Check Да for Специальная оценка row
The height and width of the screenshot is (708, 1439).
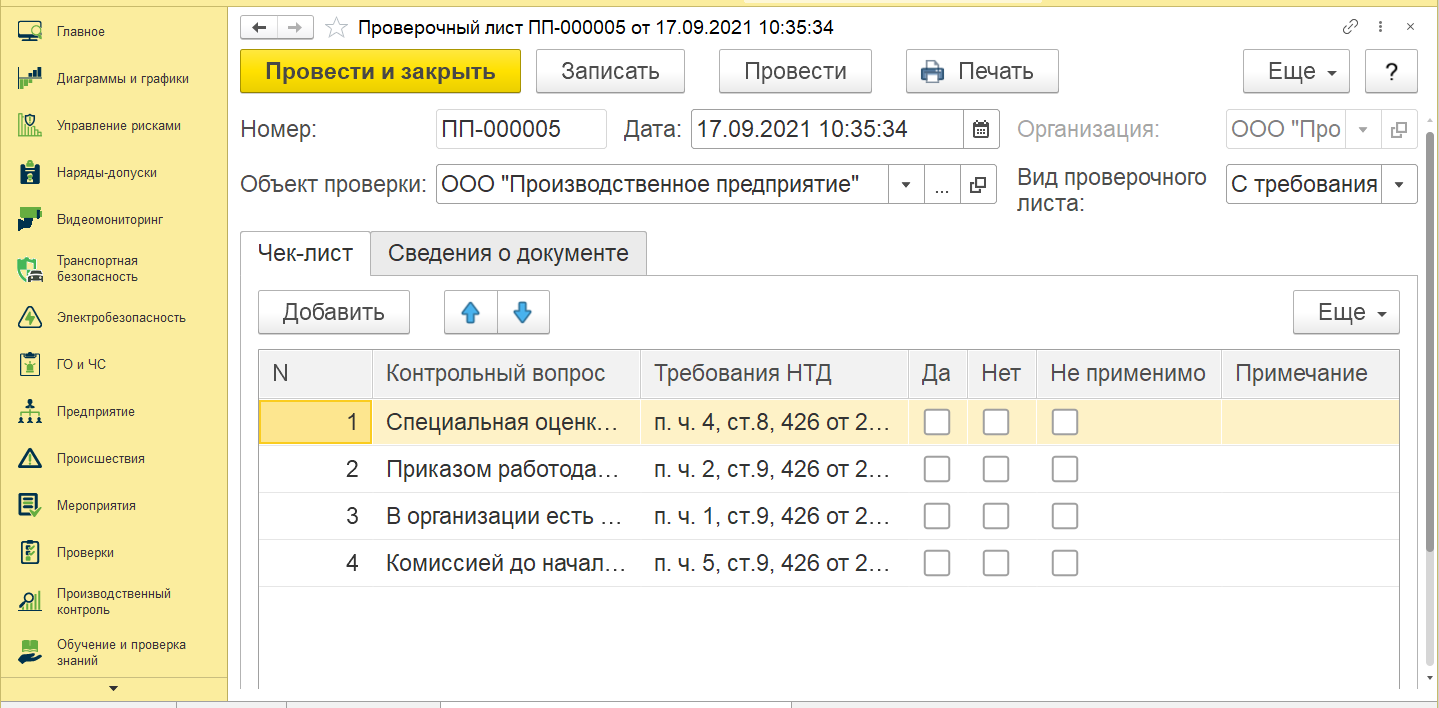[937, 422]
